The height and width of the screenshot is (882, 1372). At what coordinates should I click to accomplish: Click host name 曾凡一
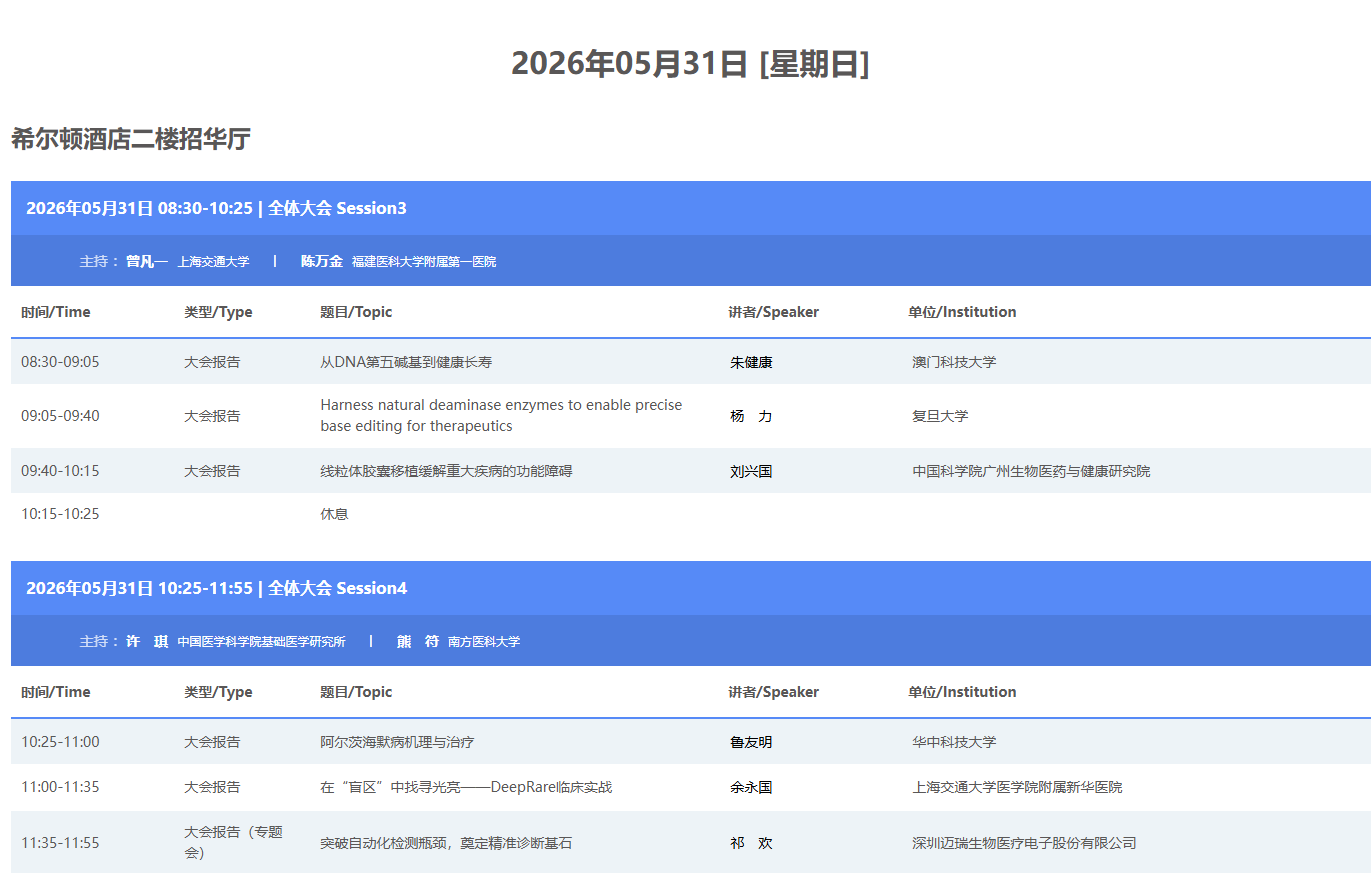147,261
